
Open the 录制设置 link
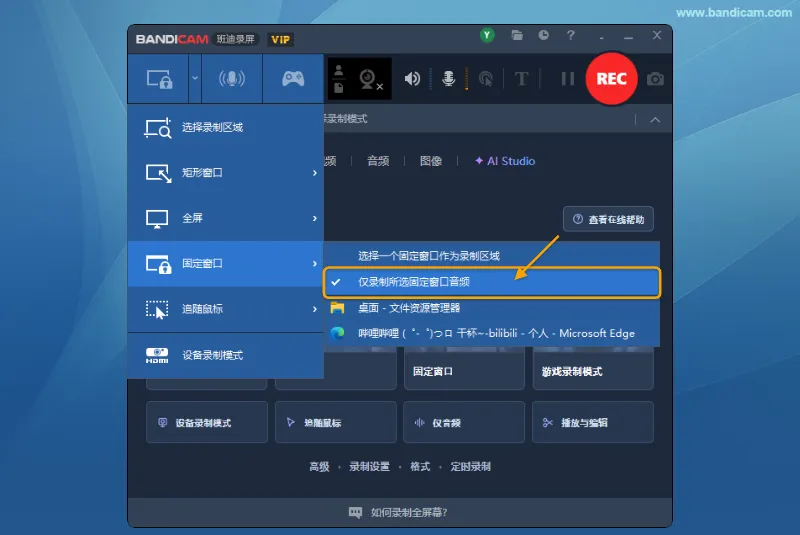pos(369,467)
